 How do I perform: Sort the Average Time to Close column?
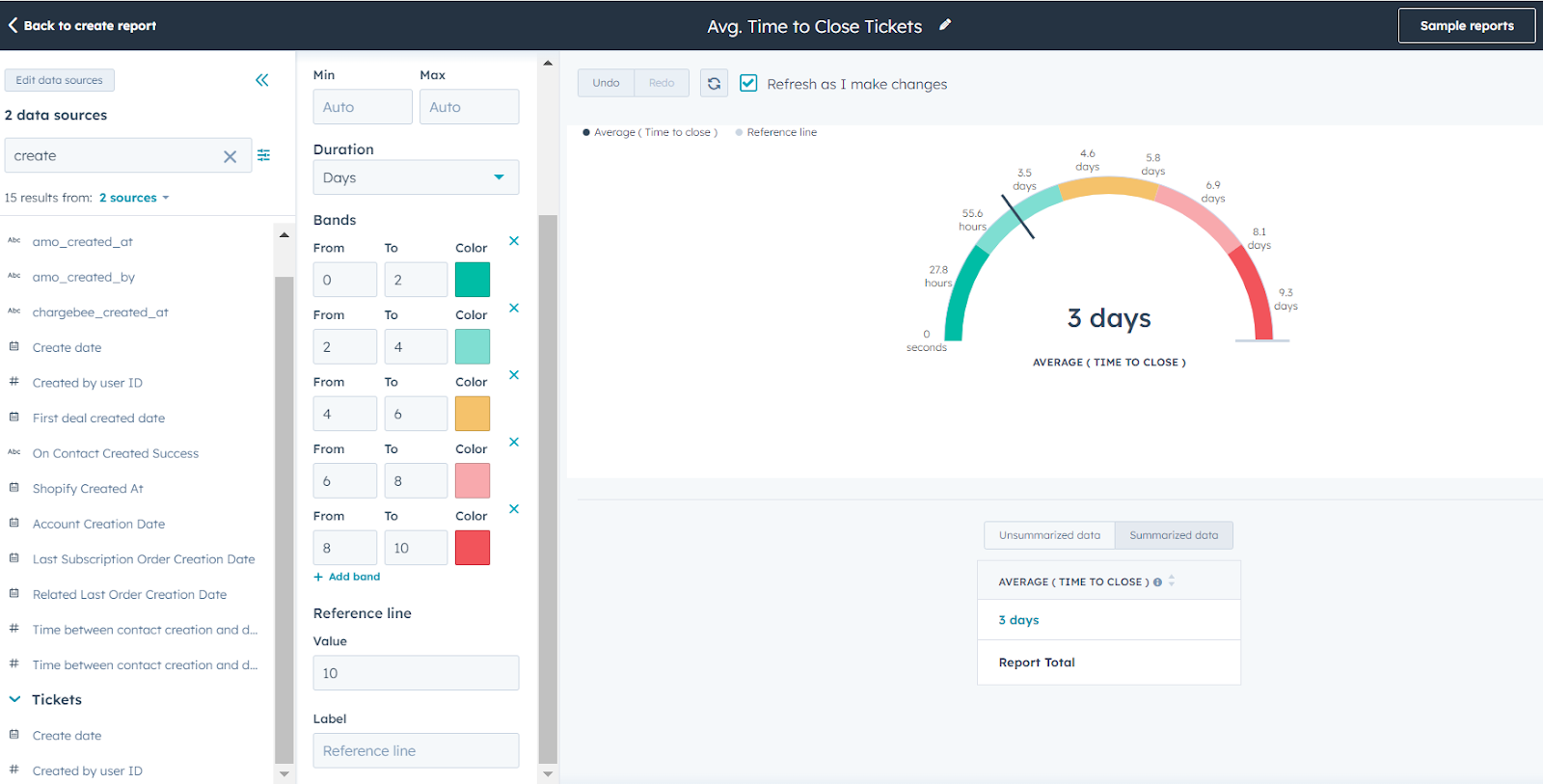(x=1172, y=581)
